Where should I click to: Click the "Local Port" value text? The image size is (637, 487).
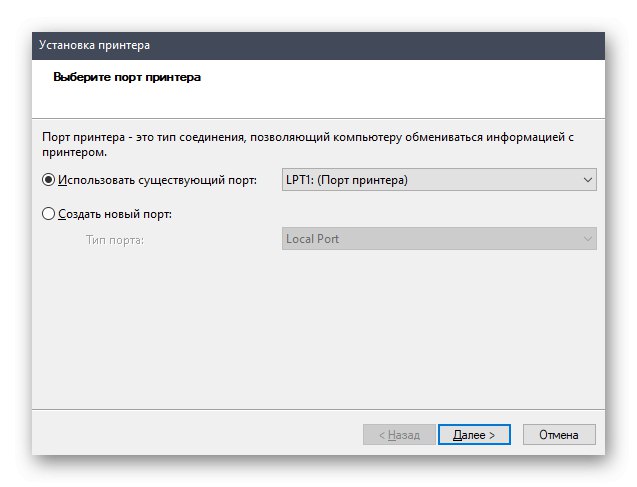pos(314,239)
